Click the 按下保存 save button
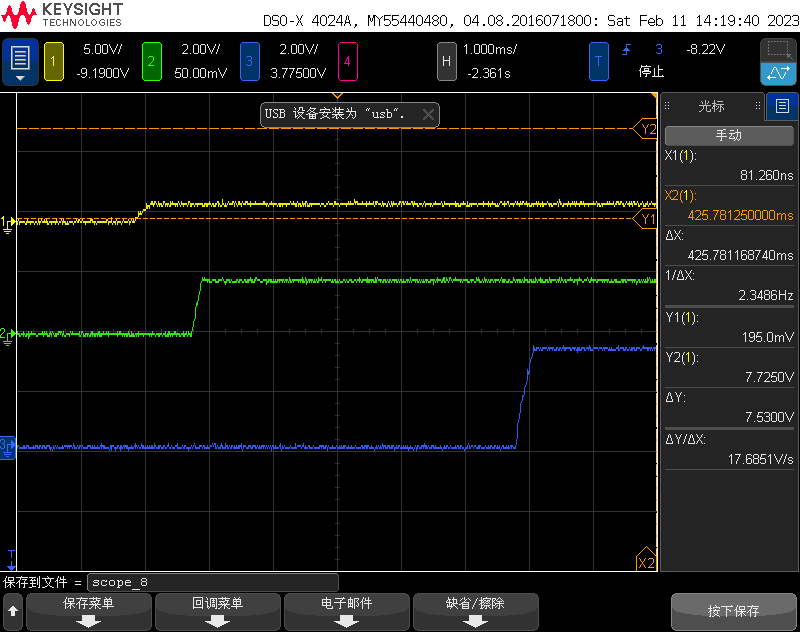Image resolution: width=800 pixels, height=632 pixels. 733,611
